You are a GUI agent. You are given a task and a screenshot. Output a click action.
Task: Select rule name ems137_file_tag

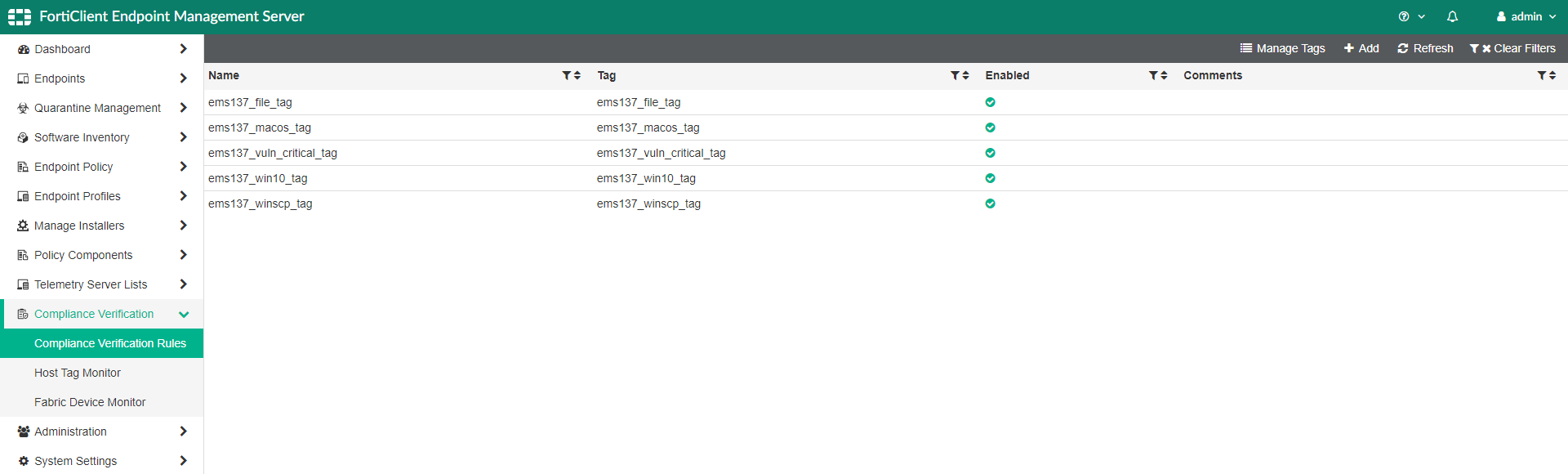250,102
